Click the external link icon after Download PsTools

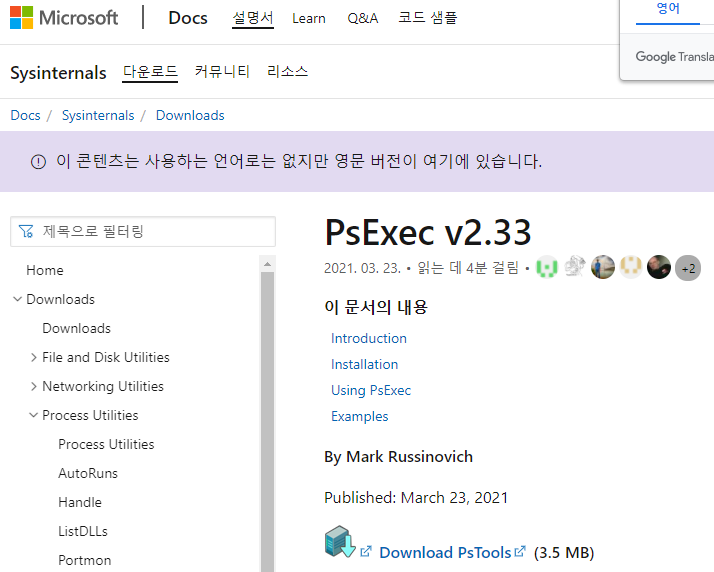pos(520,551)
